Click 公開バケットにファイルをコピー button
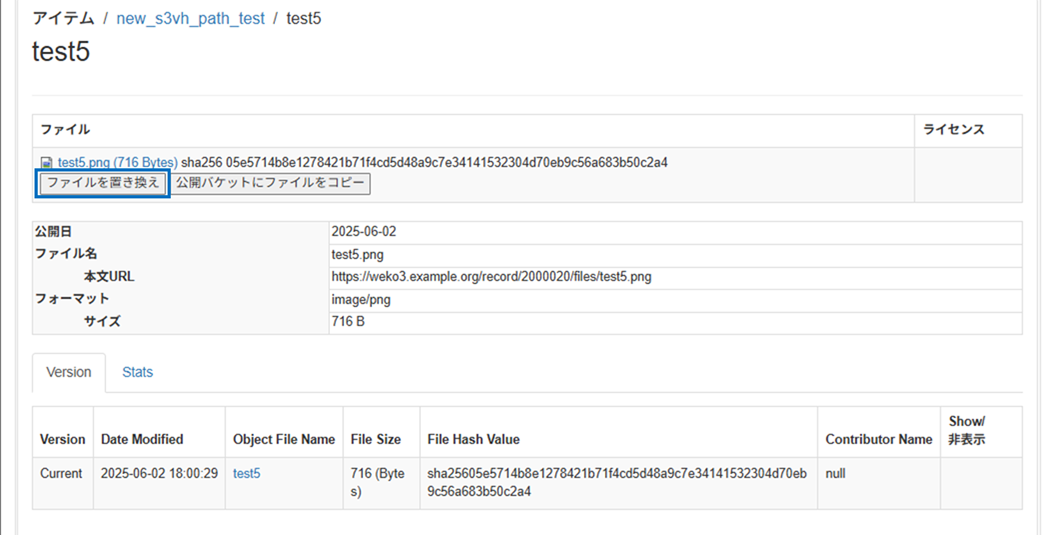 click(x=270, y=183)
